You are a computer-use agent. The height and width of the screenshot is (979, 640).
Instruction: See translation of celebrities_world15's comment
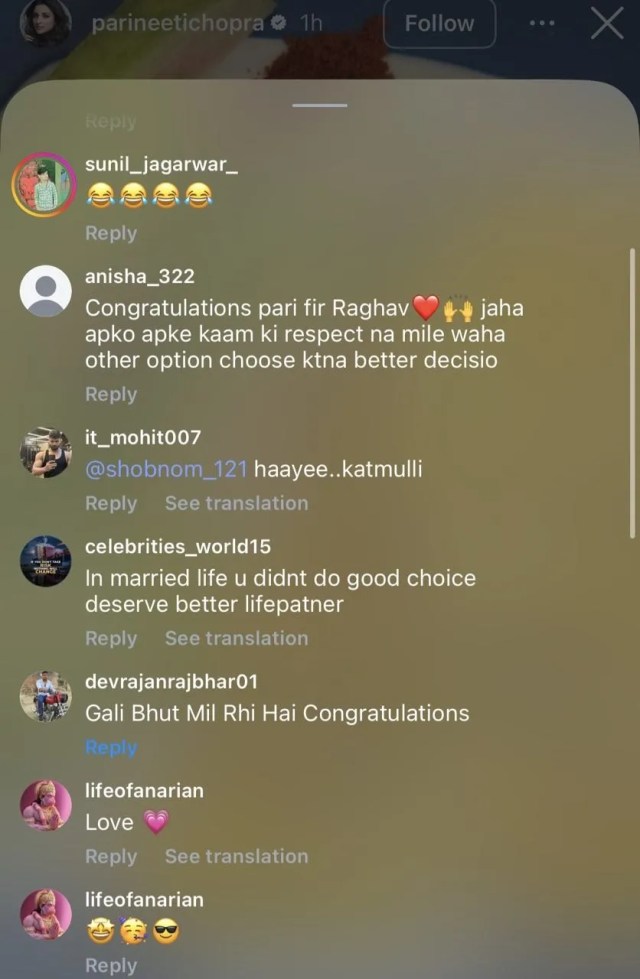(236, 638)
